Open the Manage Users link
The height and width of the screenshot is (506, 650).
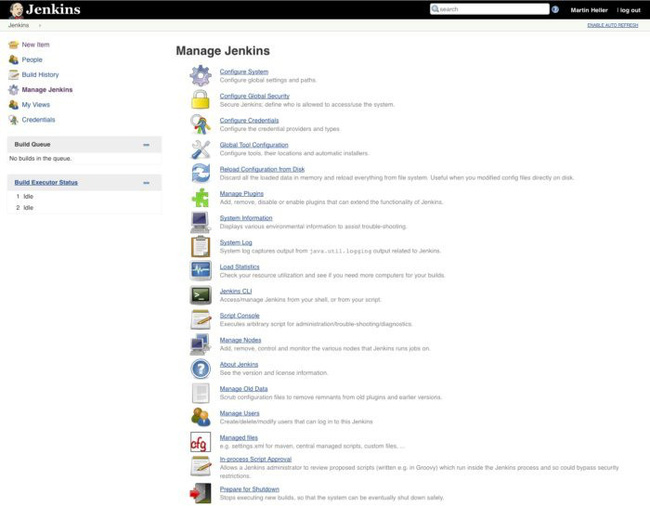[x=240, y=413]
